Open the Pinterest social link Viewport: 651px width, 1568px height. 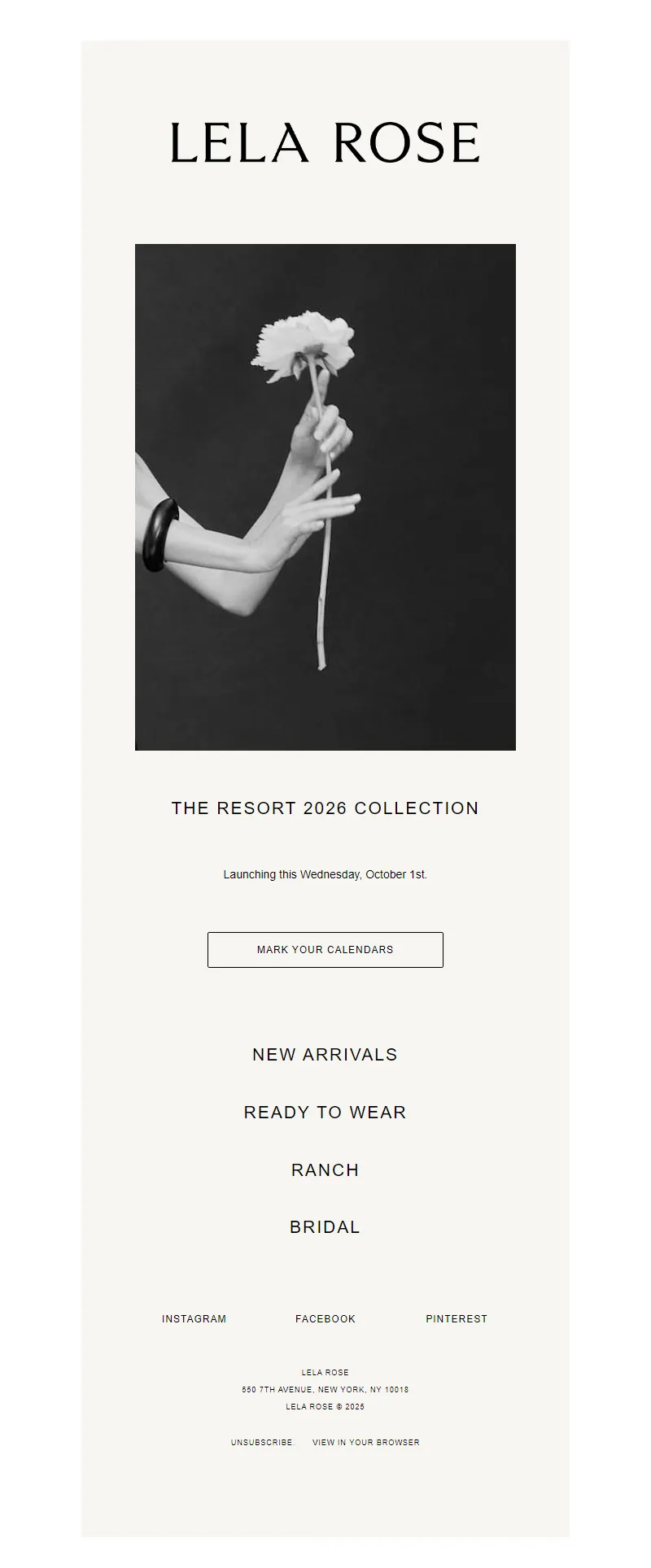click(x=457, y=1319)
